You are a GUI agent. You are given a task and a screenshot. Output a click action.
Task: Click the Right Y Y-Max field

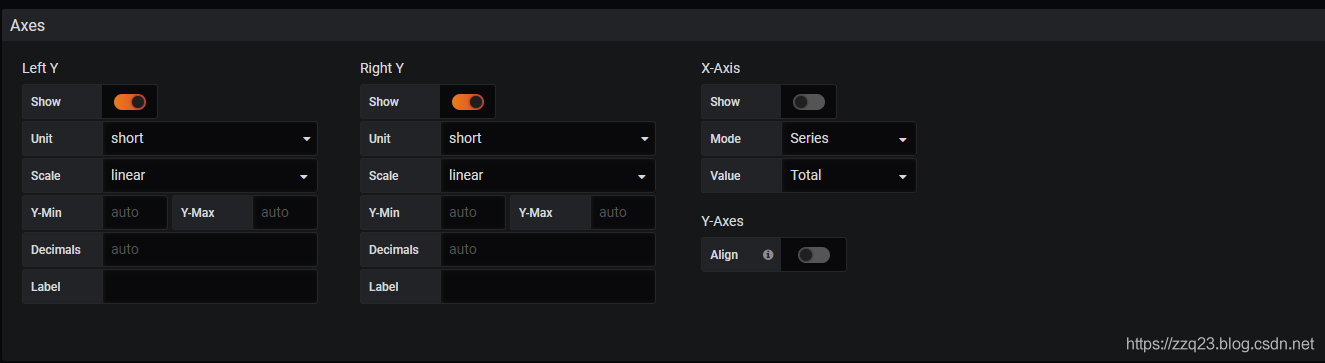(623, 213)
